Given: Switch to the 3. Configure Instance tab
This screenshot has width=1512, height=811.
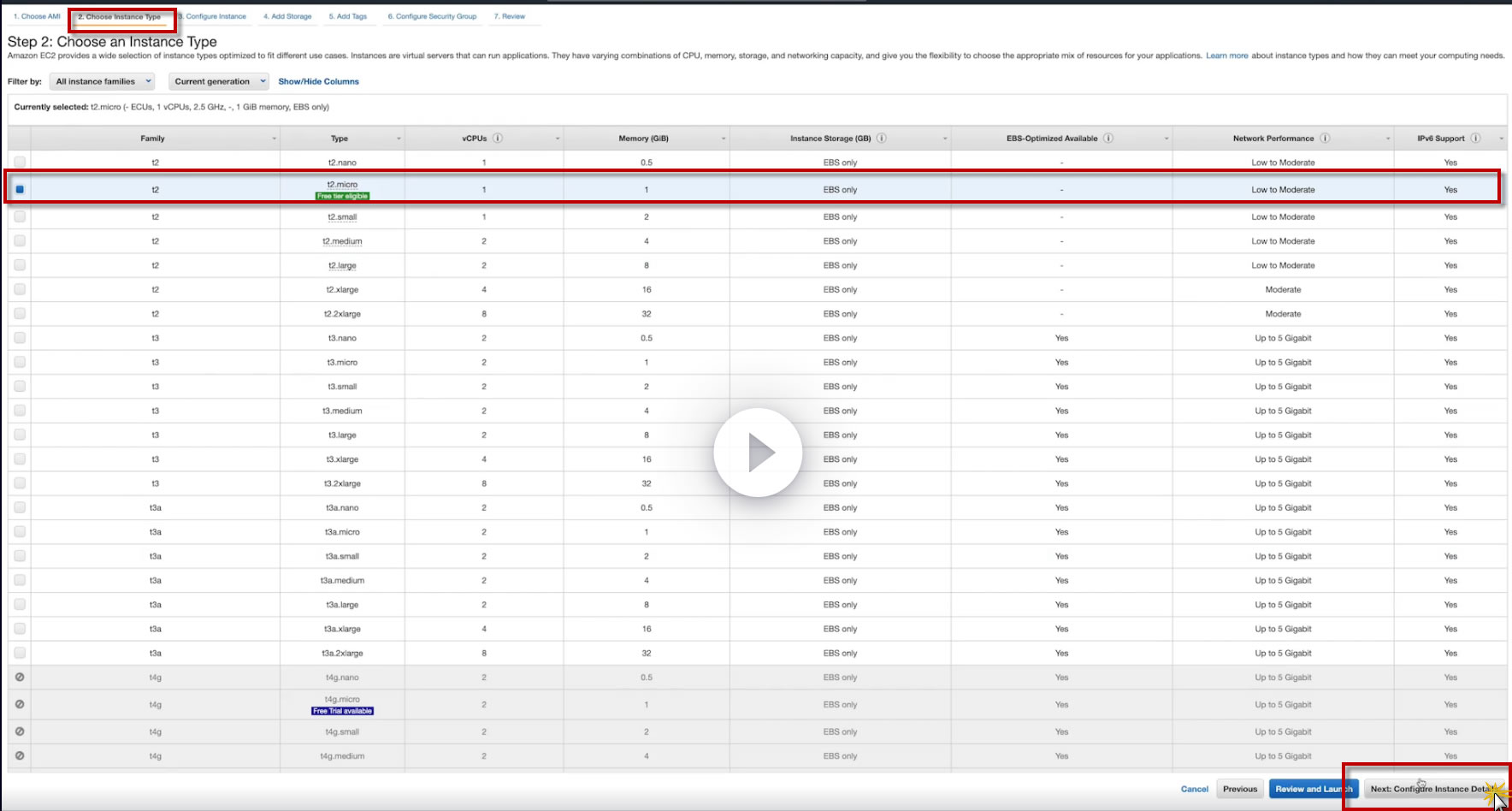Looking at the screenshot, I should 212,16.
